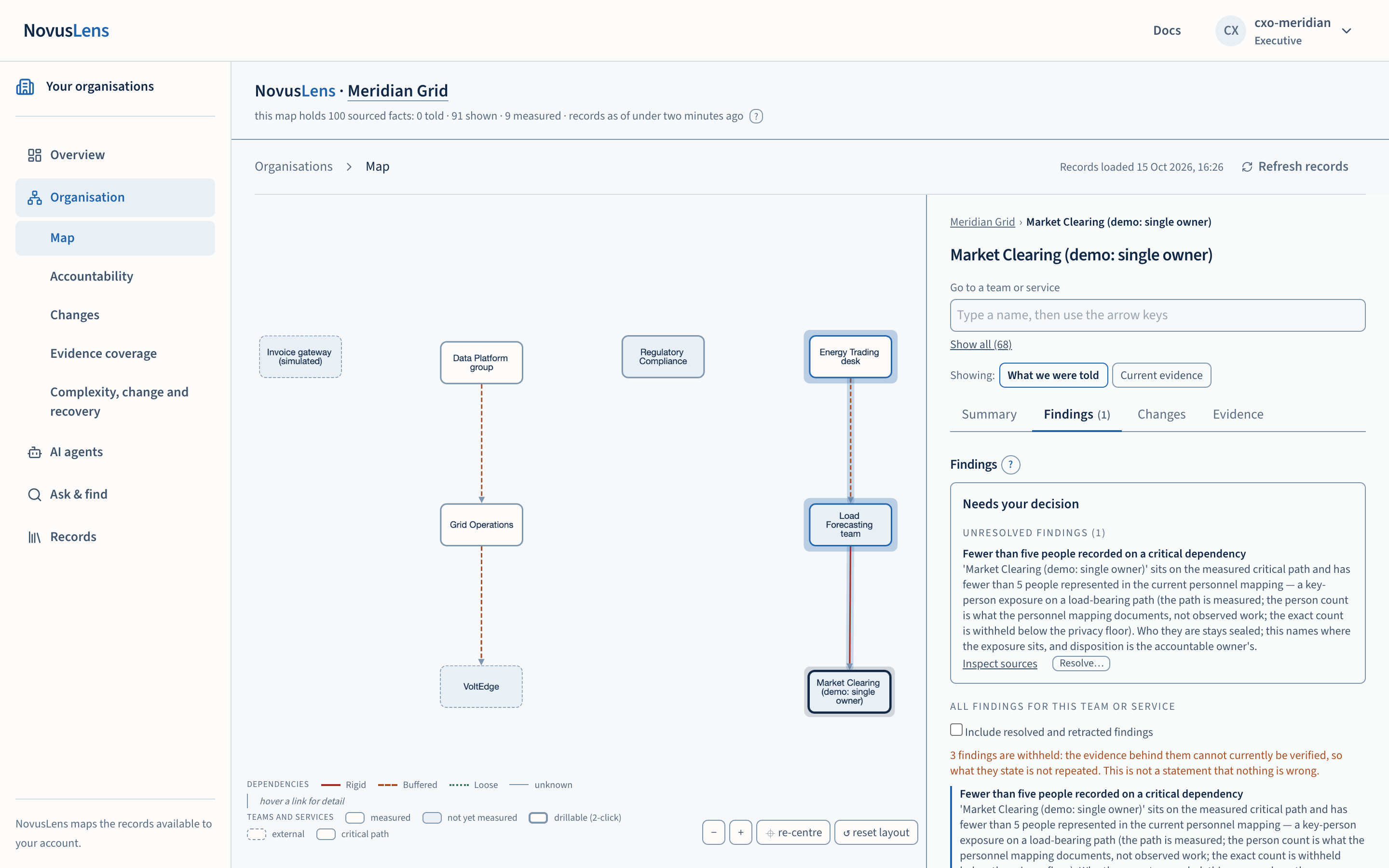Open Evidence coverage in the sidebar
The width and height of the screenshot is (1389, 868).
(115, 353)
